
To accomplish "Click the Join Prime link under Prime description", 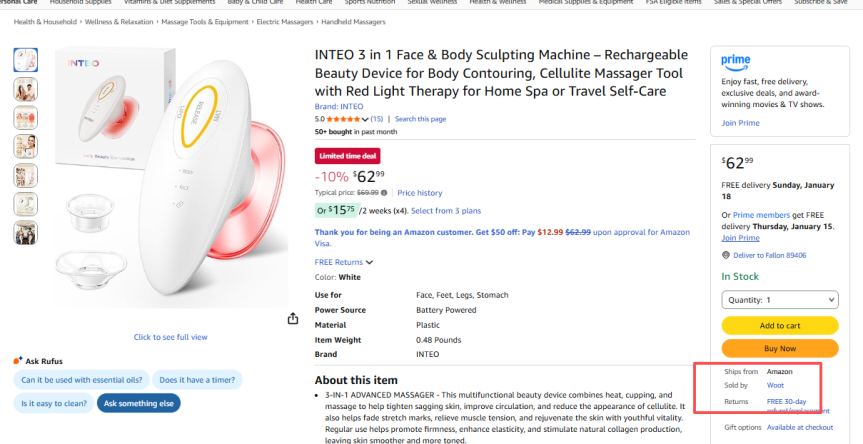I will [x=739, y=122].
